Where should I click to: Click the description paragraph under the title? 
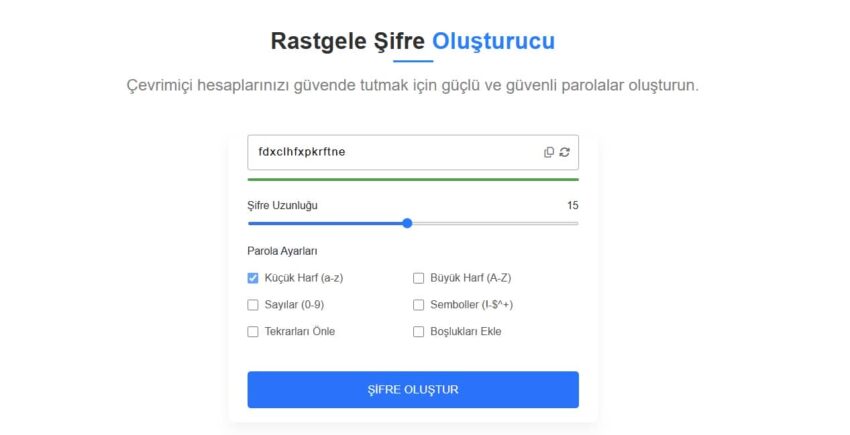tap(412, 85)
